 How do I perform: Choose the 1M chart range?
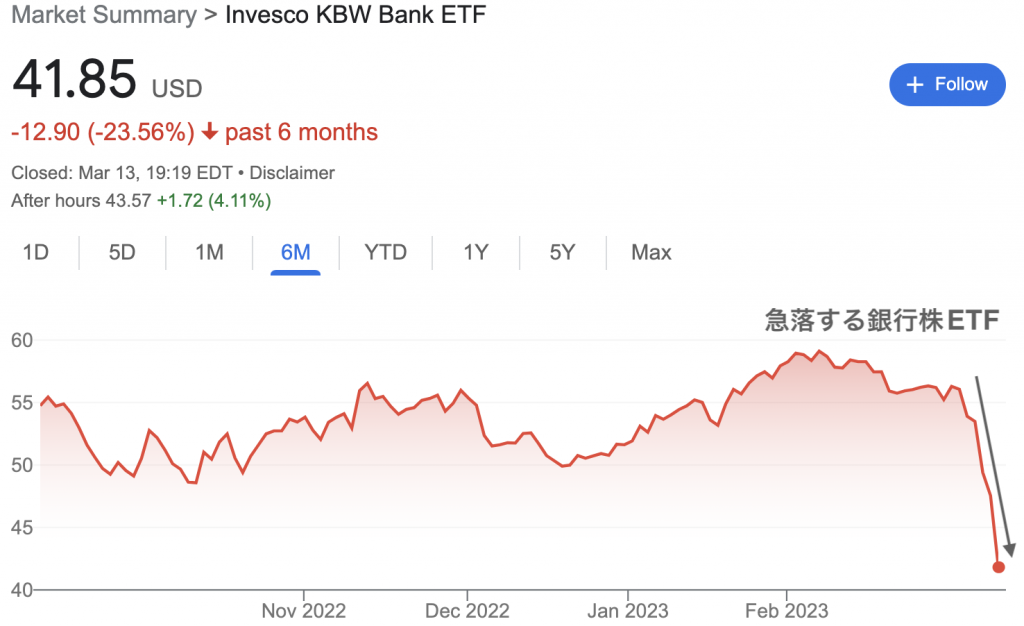(209, 252)
